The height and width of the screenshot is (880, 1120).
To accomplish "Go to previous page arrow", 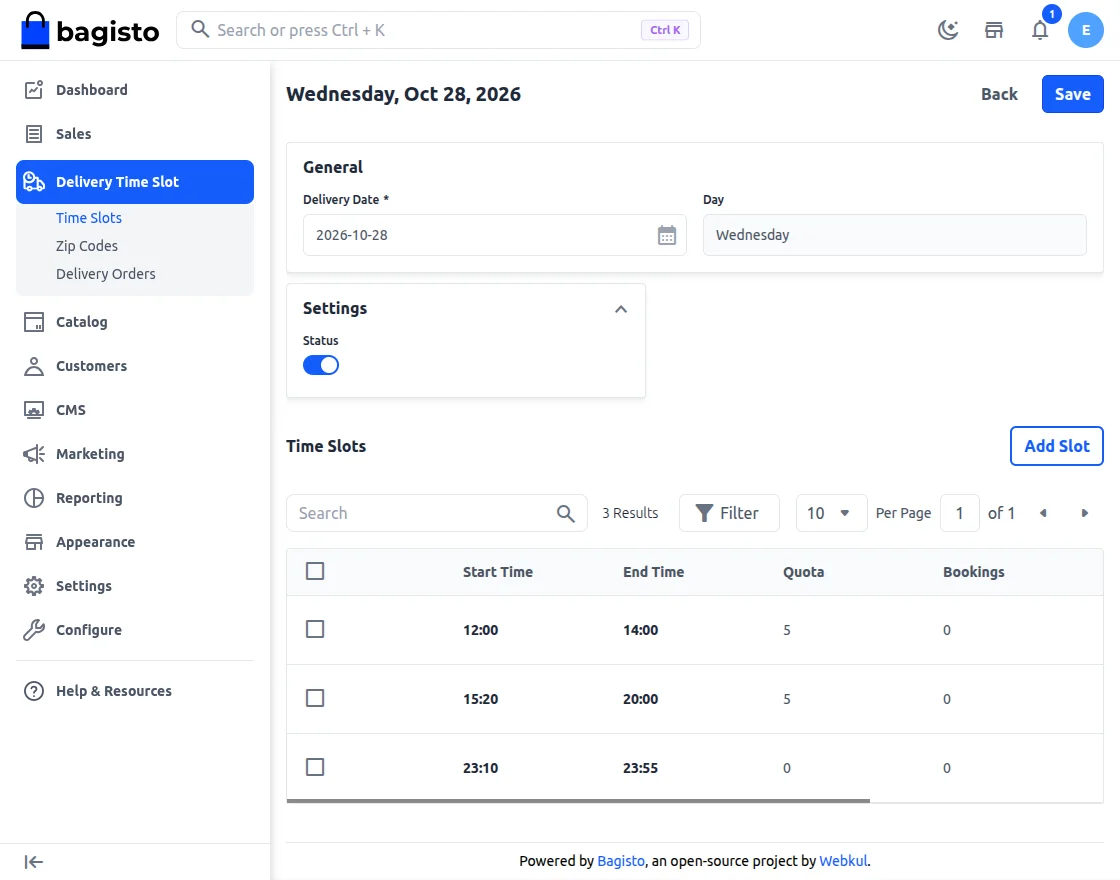I will click(1044, 513).
